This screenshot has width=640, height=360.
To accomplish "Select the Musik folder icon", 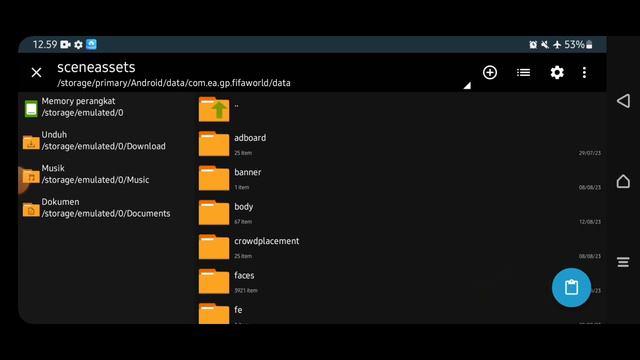I will pyautogui.click(x=31, y=176).
